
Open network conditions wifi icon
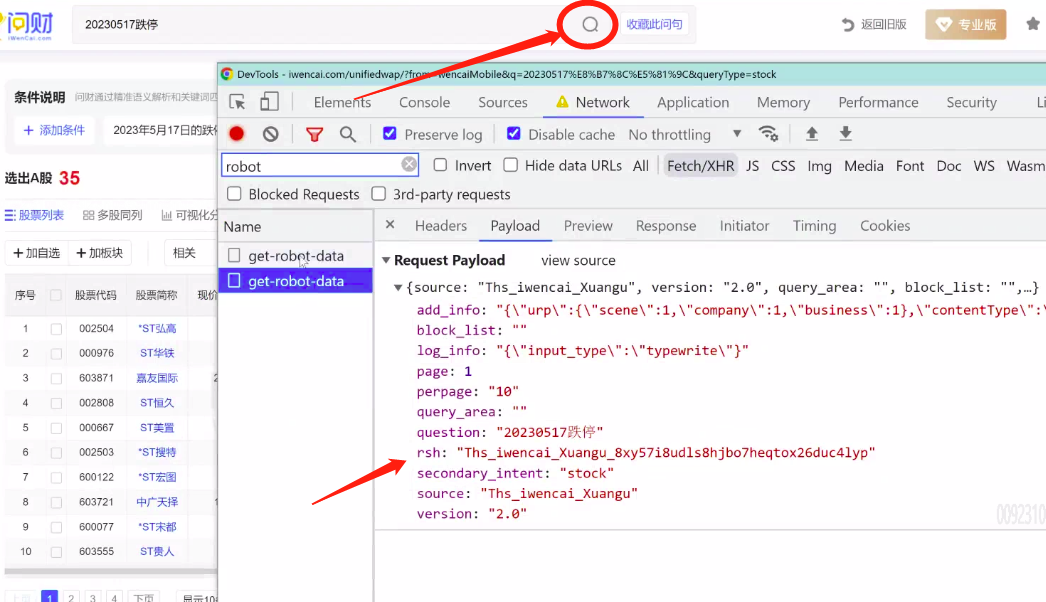pyautogui.click(x=768, y=133)
